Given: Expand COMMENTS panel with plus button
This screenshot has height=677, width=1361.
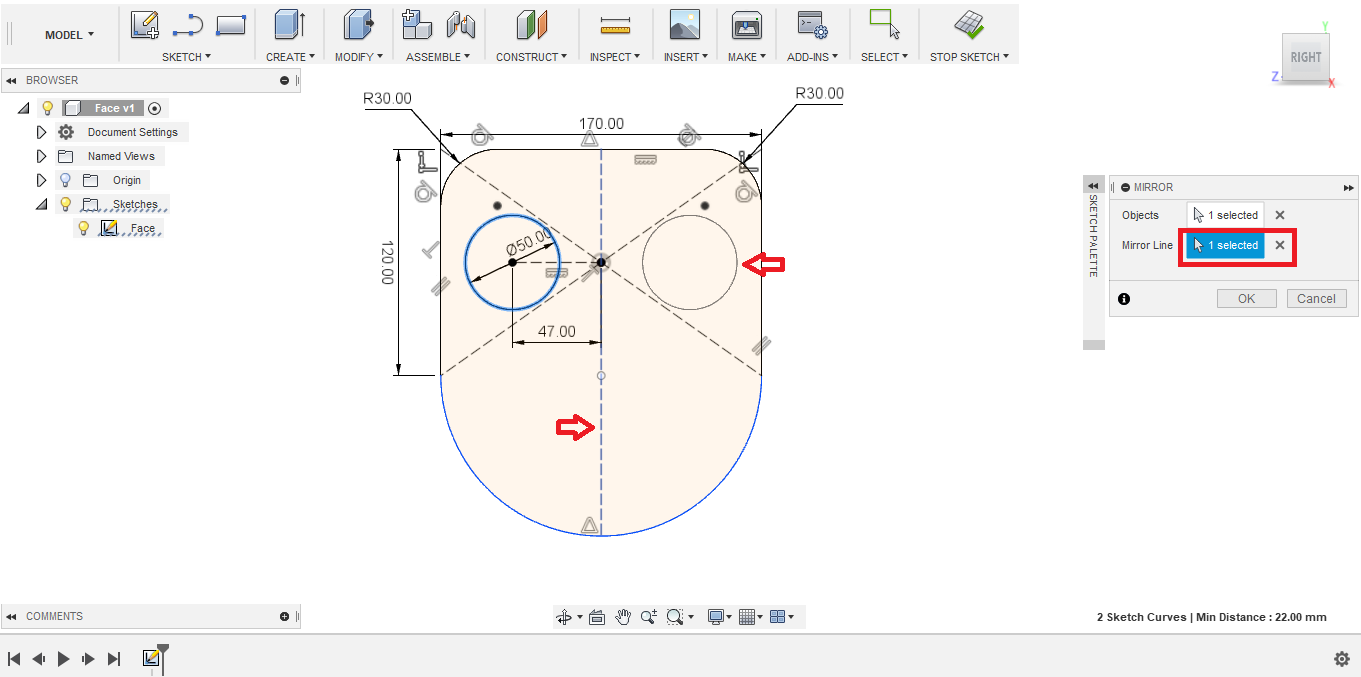Looking at the screenshot, I should pyautogui.click(x=285, y=617).
